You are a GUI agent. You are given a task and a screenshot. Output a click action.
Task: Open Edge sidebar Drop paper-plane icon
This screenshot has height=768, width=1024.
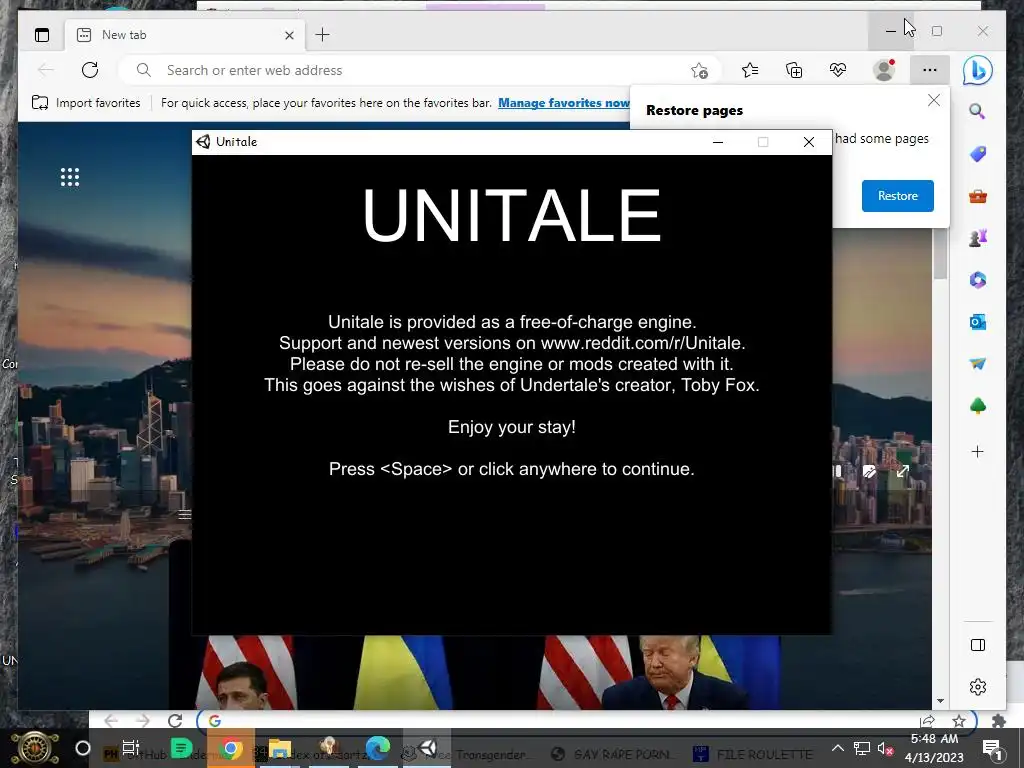click(x=978, y=364)
